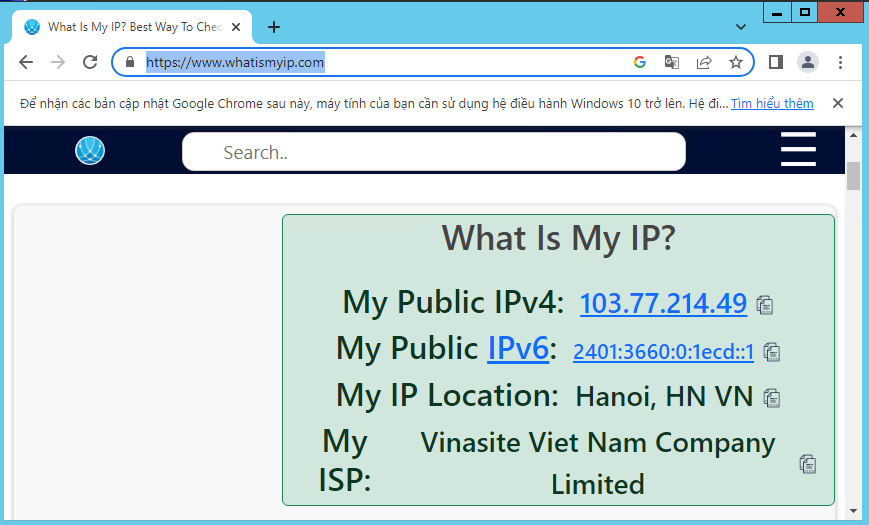Click the browser forward arrow
This screenshot has width=869, height=525.
pos(58,62)
